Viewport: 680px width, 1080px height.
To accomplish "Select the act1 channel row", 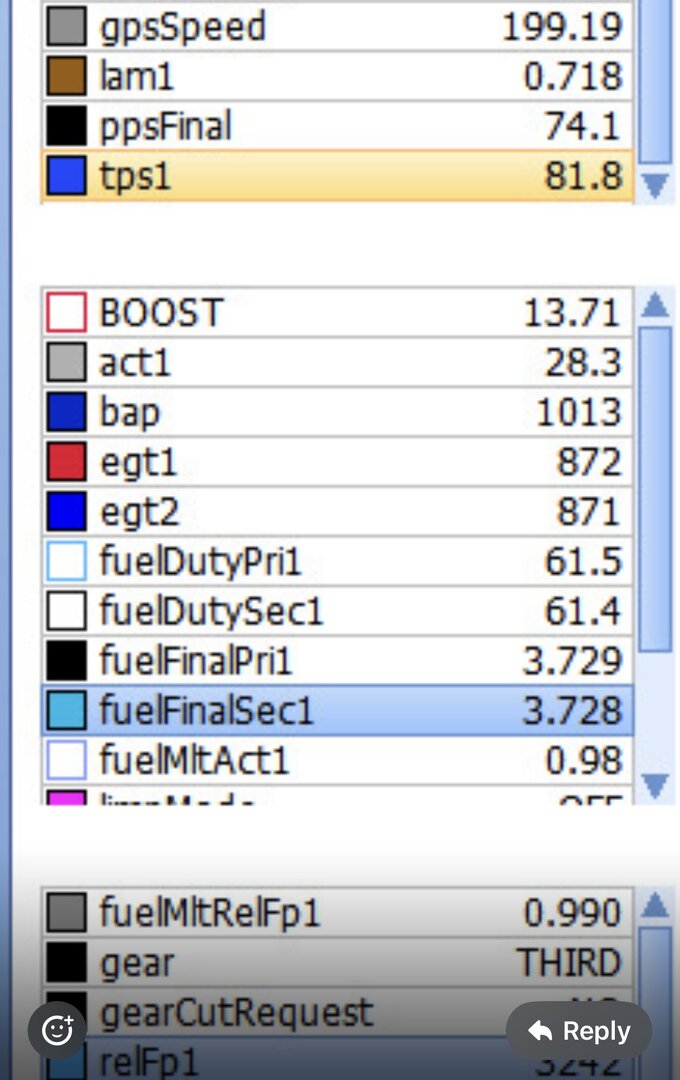I will coord(338,362).
